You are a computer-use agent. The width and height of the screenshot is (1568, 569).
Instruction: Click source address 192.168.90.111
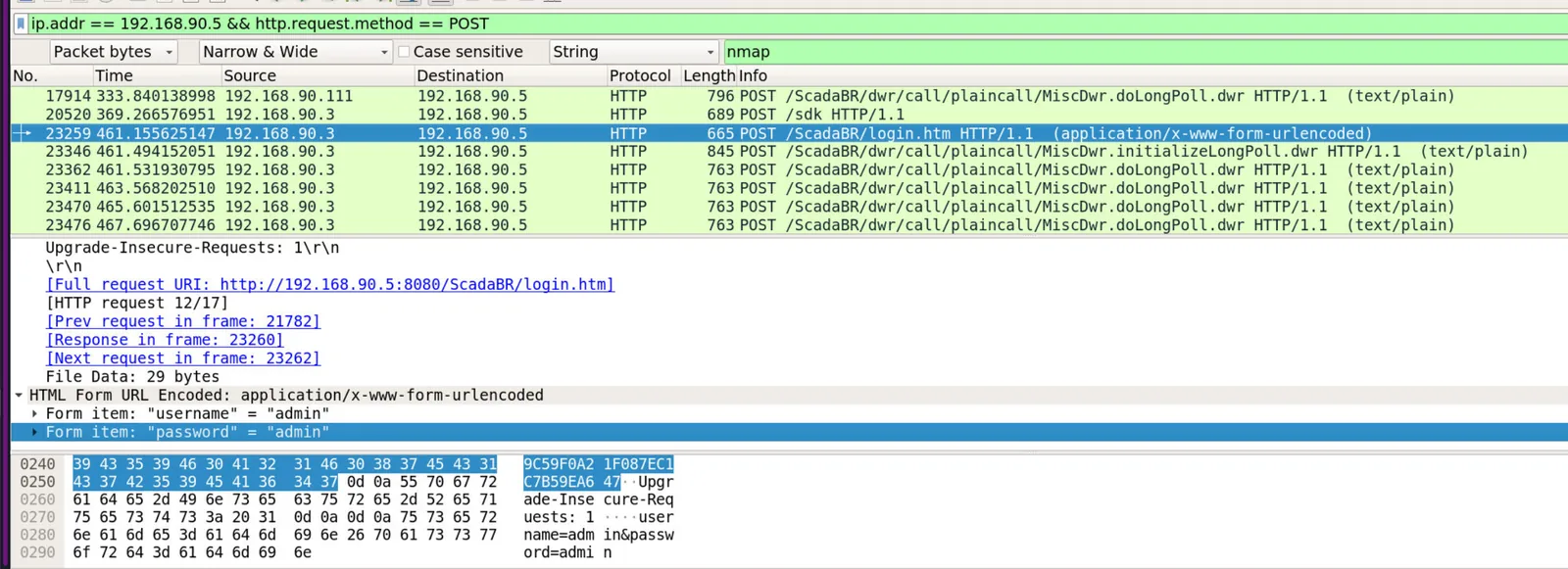point(288,96)
